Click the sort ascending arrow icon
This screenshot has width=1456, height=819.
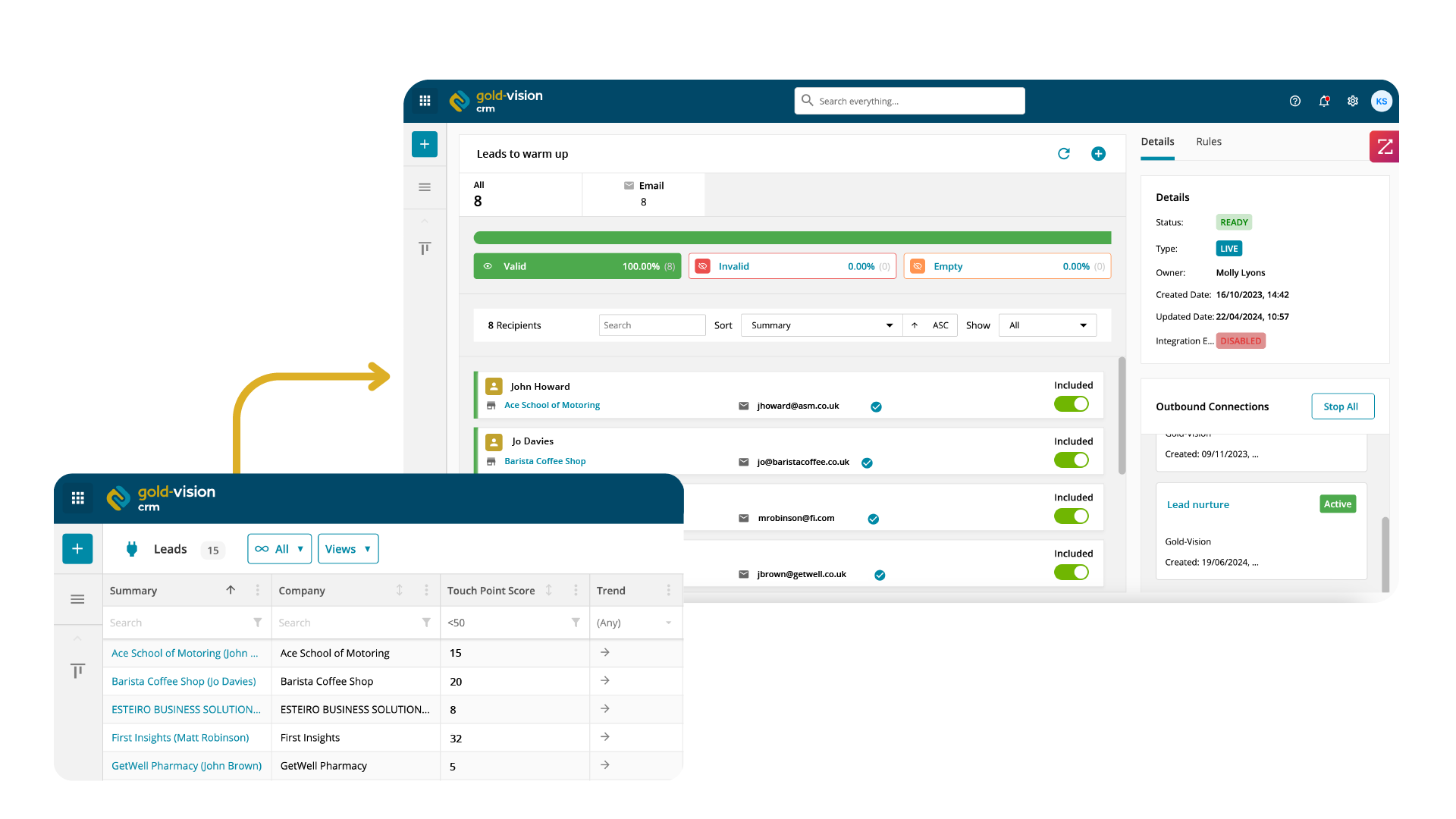(x=915, y=325)
